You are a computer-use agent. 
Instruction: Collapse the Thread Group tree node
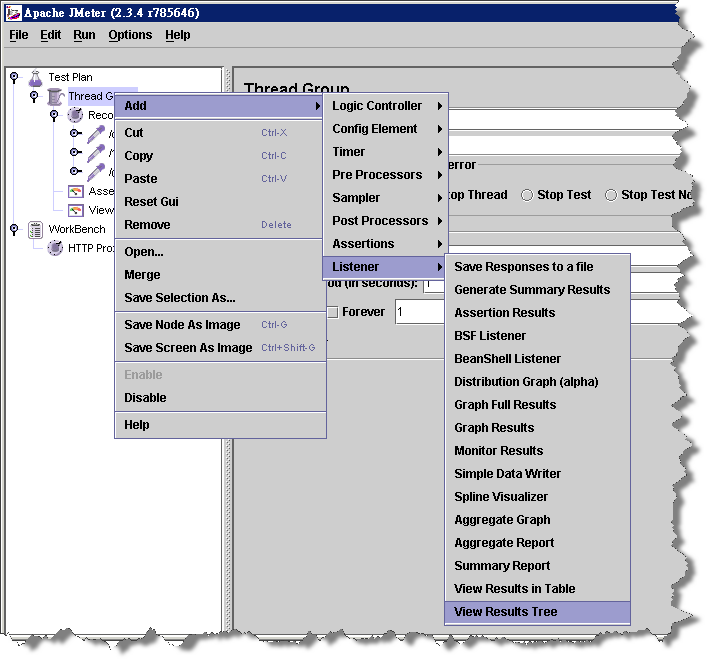pos(34,96)
